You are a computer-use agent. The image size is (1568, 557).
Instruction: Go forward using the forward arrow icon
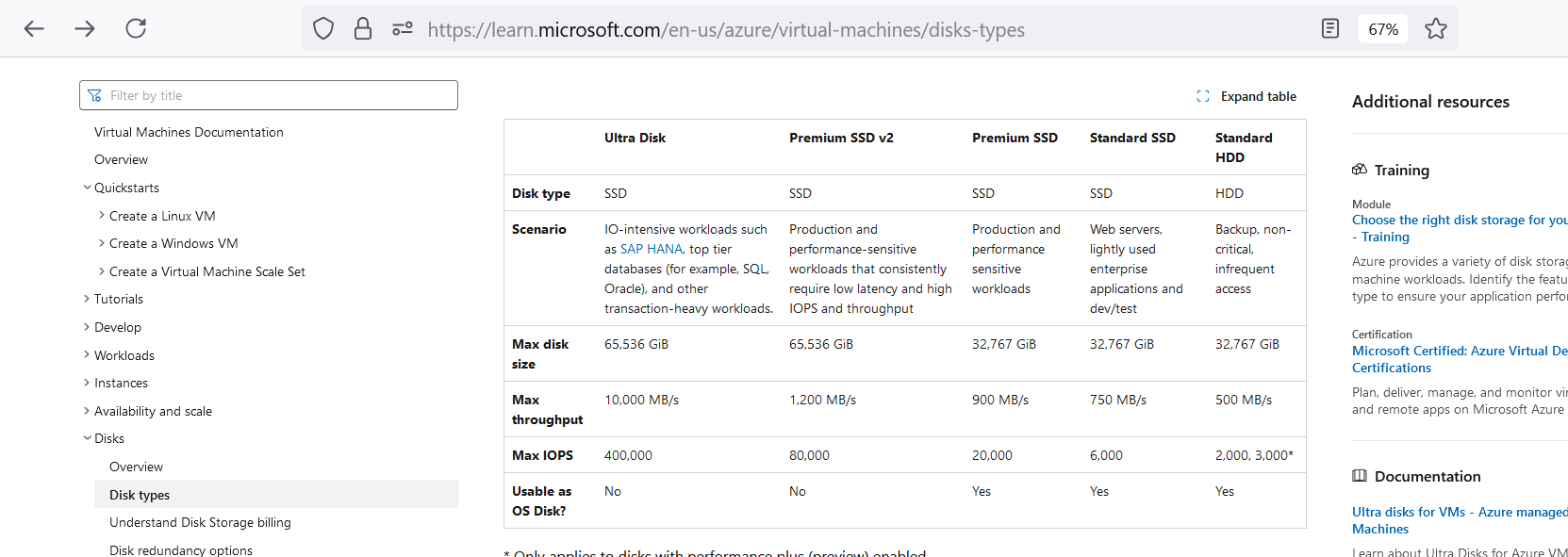(85, 28)
